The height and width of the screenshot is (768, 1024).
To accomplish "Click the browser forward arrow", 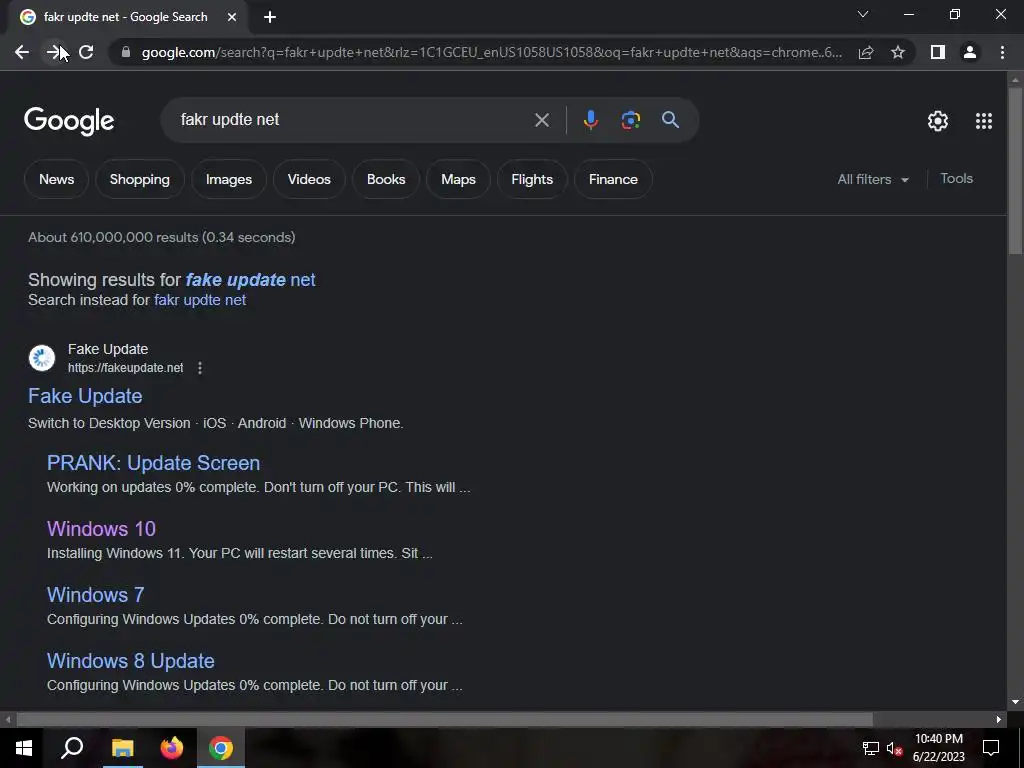I will (54, 52).
